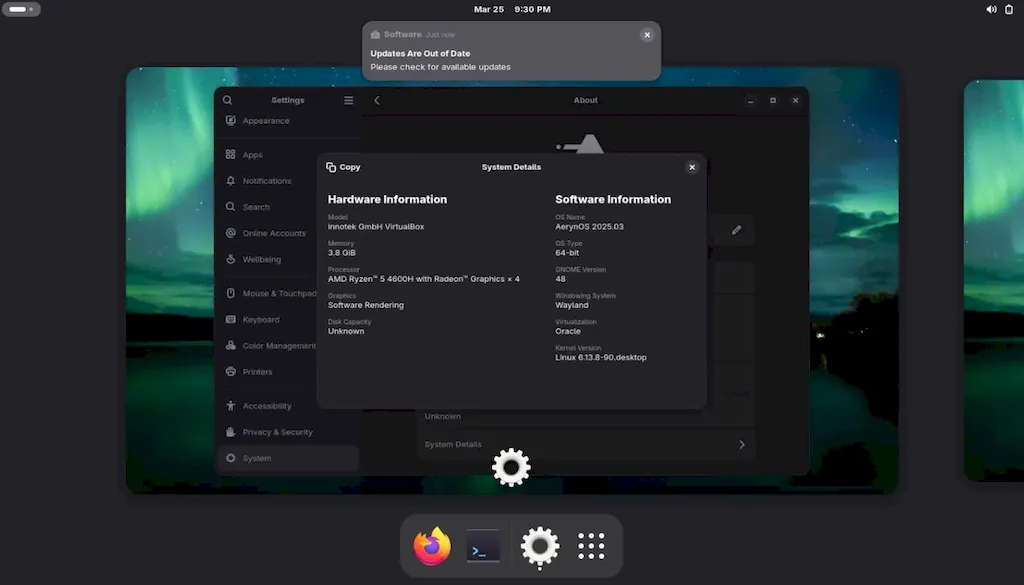The width and height of the screenshot is (1024, 585).
Task: Select System in the sidebar
Action: (x=287, y=458)
